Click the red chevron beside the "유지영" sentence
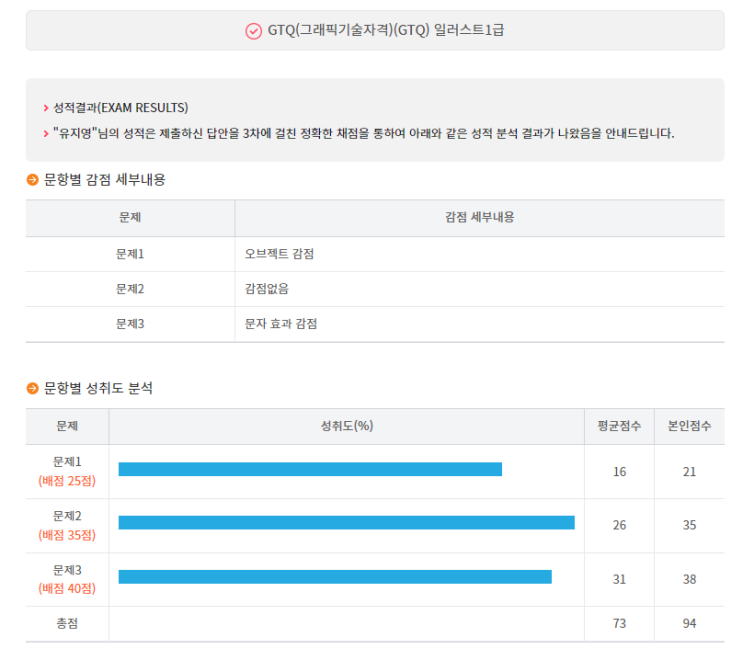Image resolution: width=743 pixels, height=660 pixels. [x=46, y=134]
